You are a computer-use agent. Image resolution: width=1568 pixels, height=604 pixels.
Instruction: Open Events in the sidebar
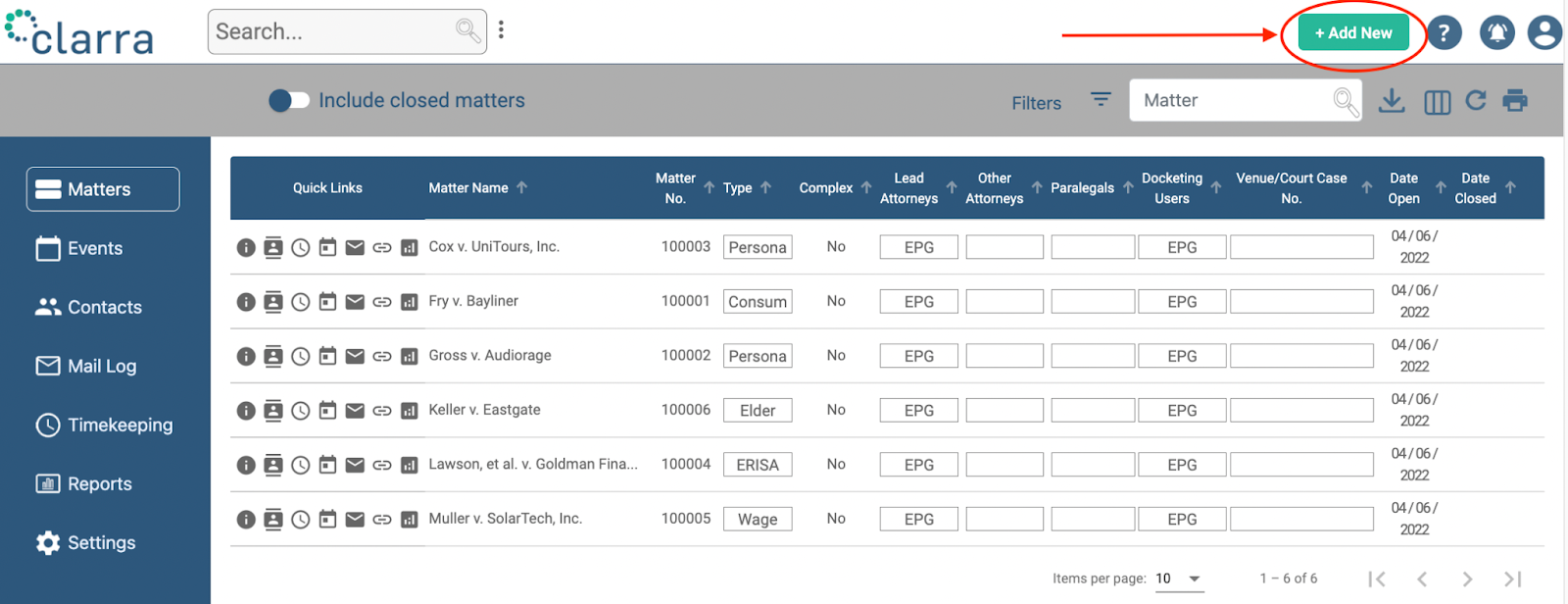pos(79,248)
